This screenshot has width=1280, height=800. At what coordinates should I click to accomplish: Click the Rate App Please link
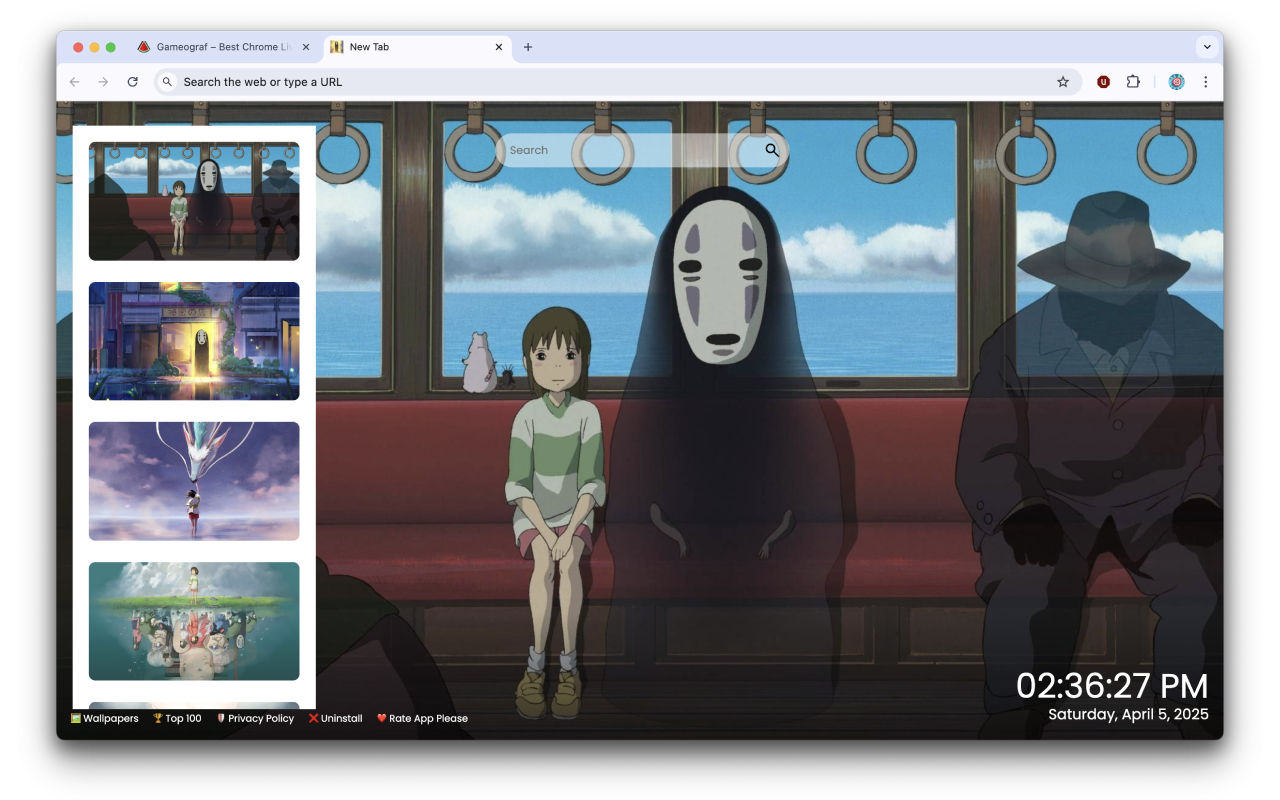(x=422, y=718)
